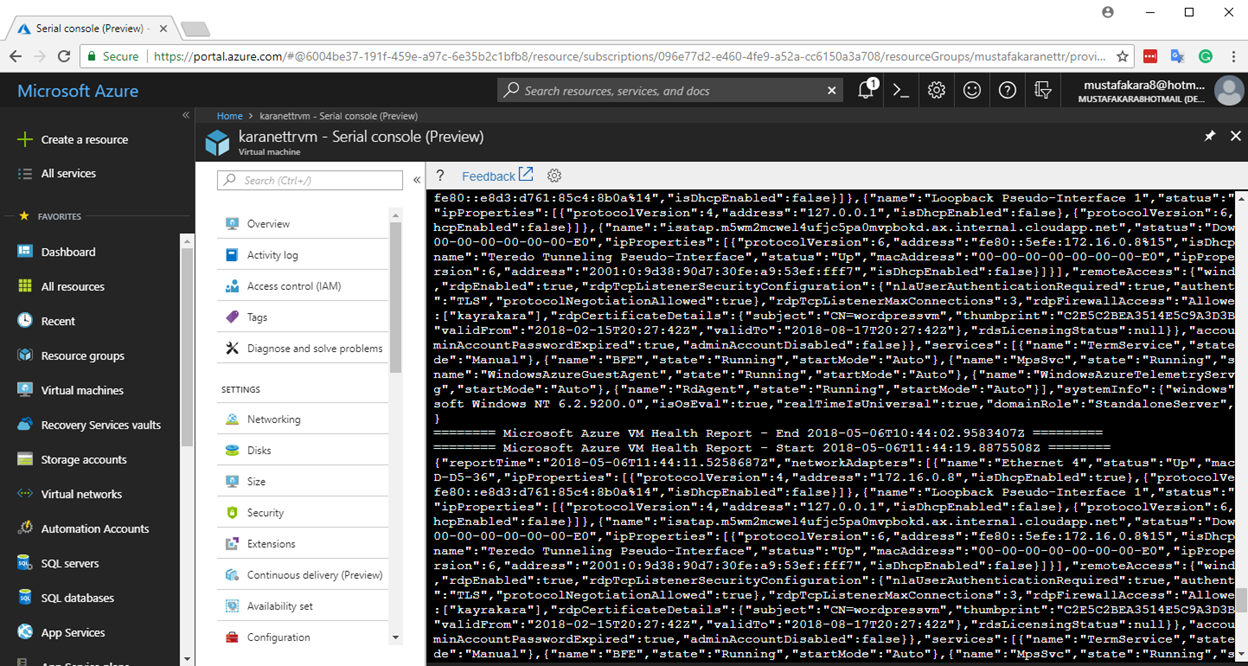This screenshot has width=1248, height=666.
Task: Bookmark this page with the star
Action: coord(1123,57)
